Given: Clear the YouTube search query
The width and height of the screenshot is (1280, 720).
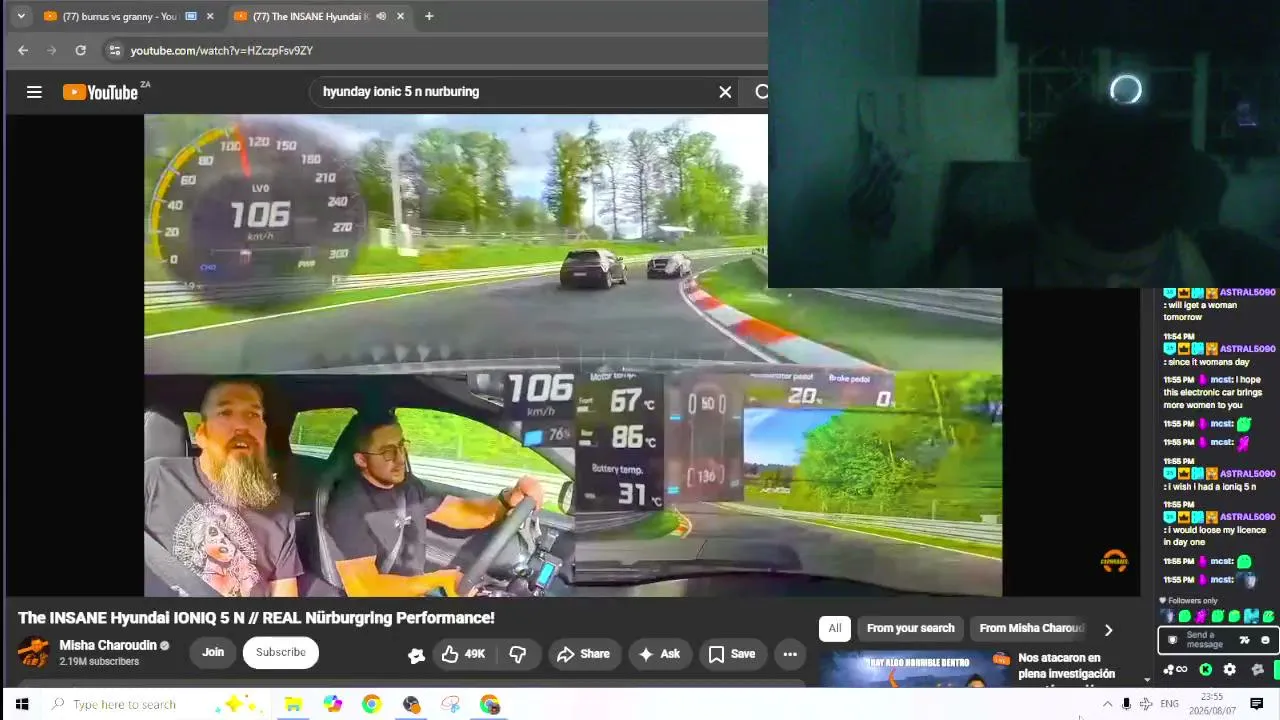Looking at the screenshot, I should [x=725, y=92].
